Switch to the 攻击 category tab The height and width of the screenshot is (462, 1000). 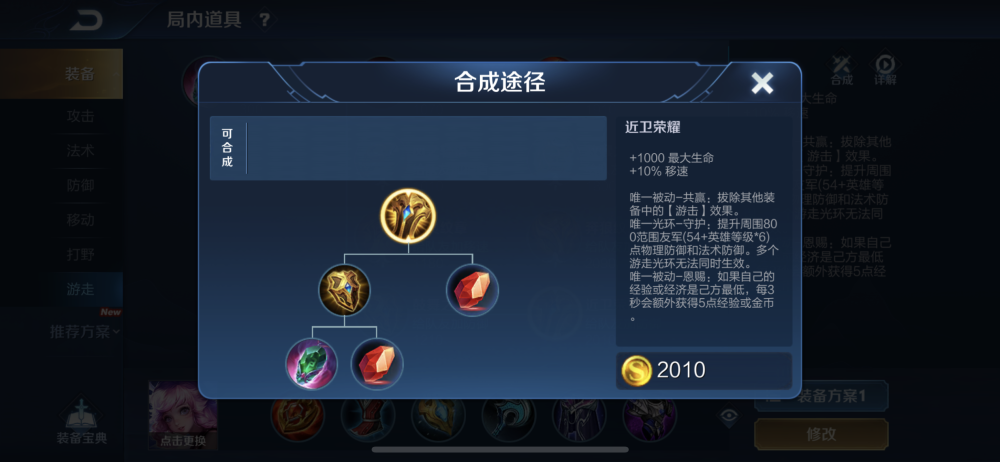point(80,116)
